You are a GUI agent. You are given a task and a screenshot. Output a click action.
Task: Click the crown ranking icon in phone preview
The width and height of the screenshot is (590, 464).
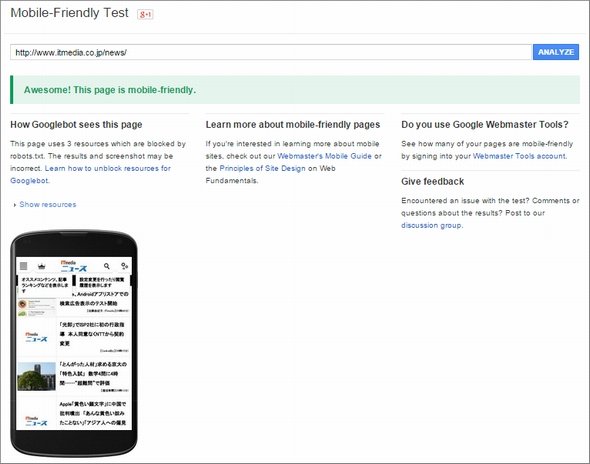tap(41, 266)
